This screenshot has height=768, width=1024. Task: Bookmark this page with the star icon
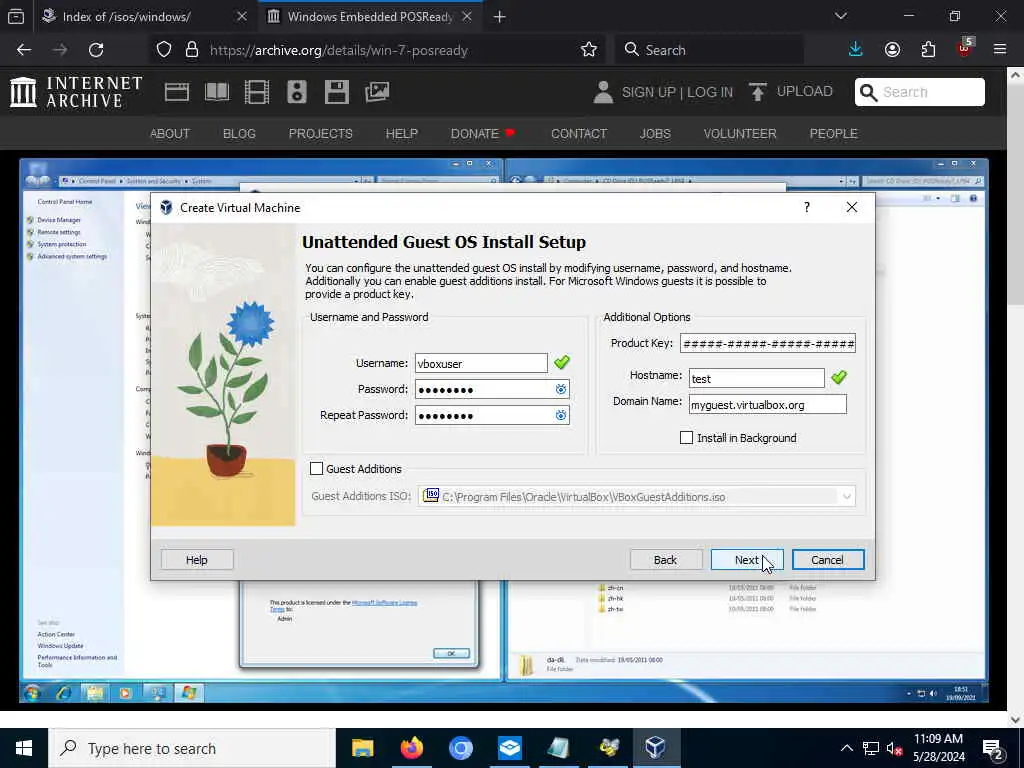click(588, 50)
